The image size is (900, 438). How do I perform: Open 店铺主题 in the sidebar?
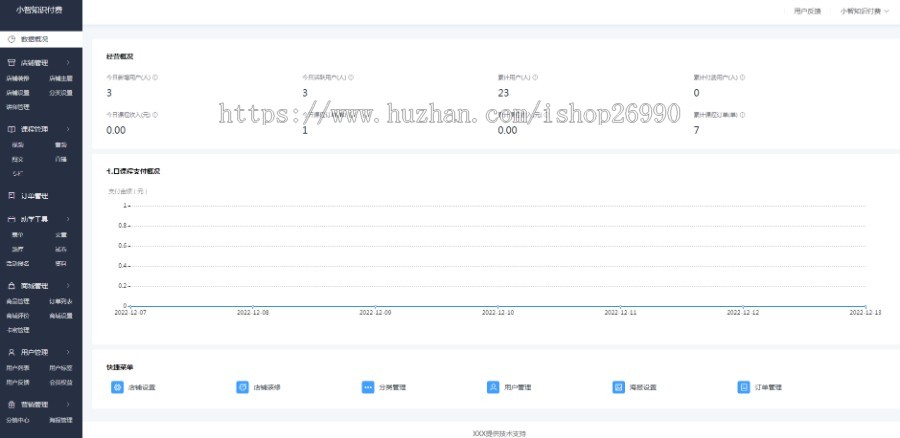61,78
